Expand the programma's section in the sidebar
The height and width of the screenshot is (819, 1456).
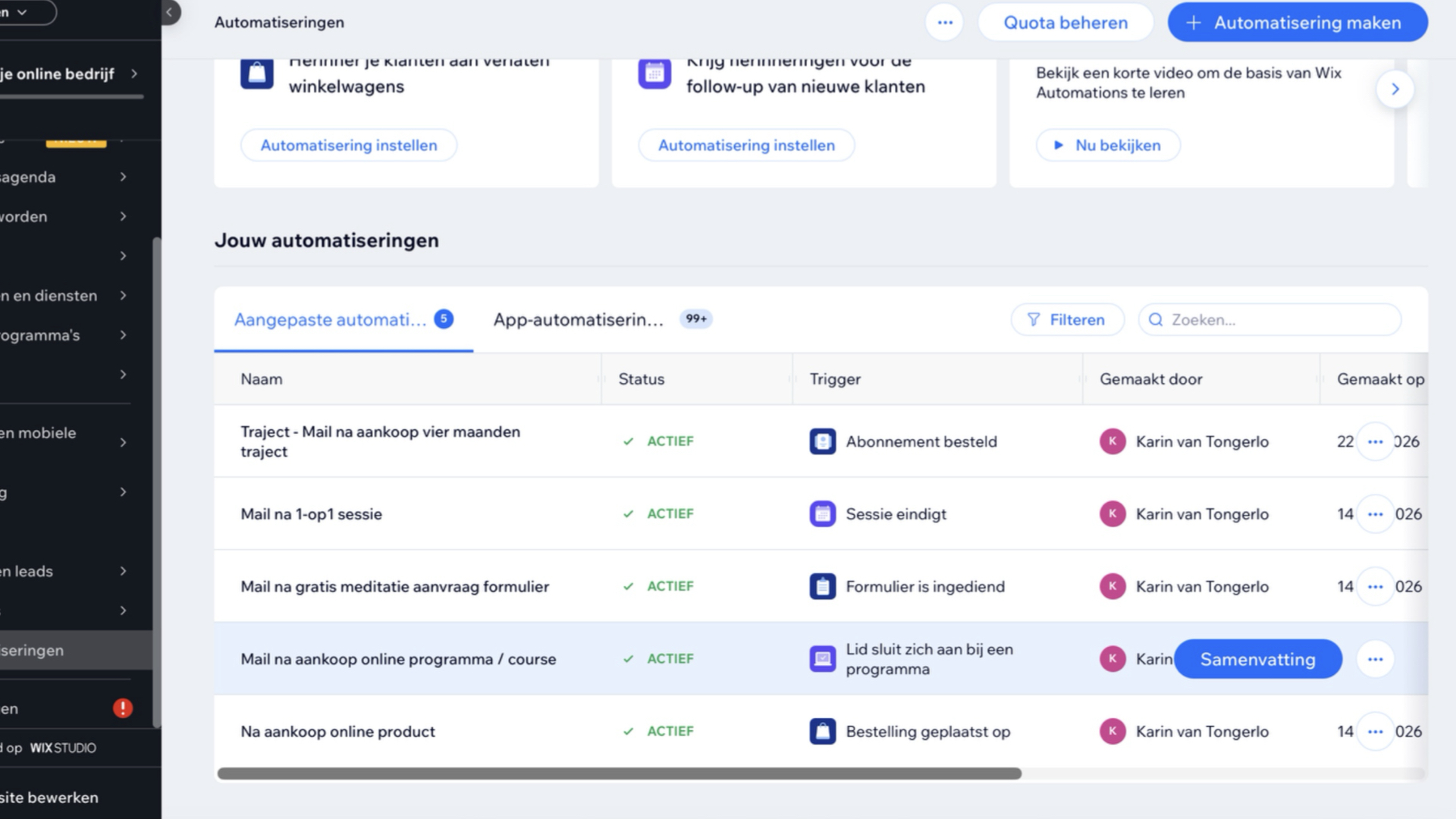click(124, 335)
